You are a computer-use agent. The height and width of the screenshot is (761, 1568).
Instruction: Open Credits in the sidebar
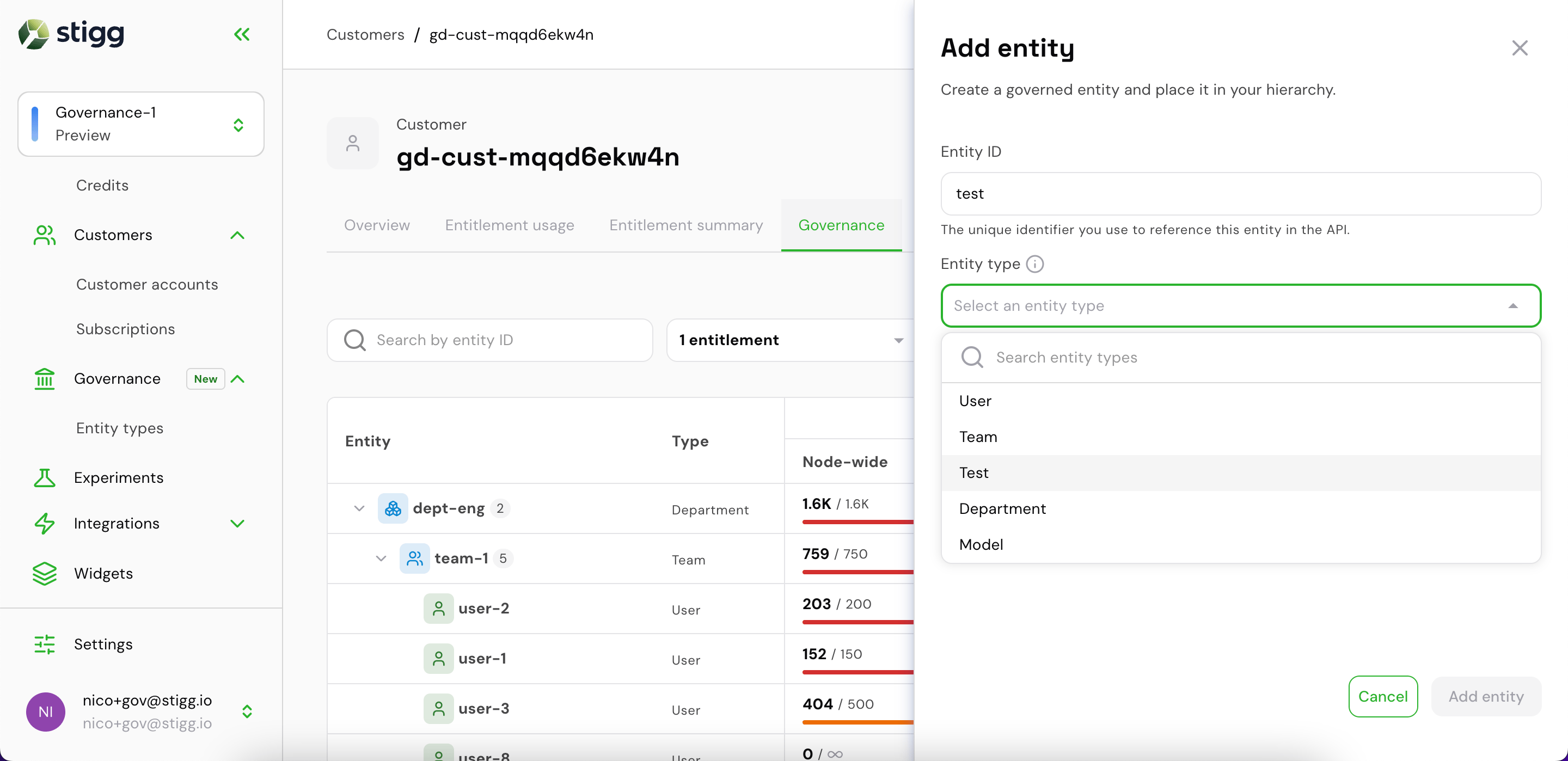click(x=102, y=185)
